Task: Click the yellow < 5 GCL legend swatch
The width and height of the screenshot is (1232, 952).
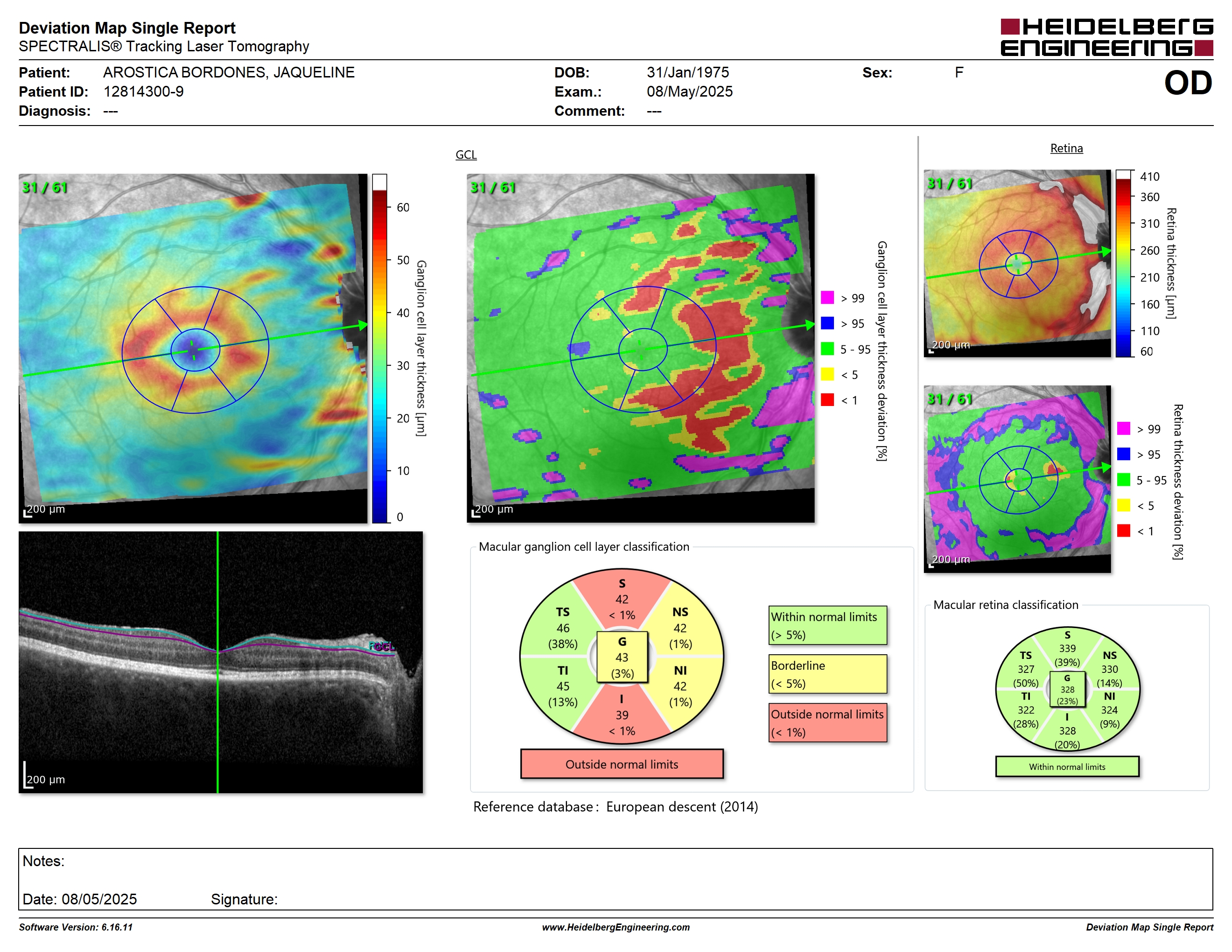Action: click(827, 374)
